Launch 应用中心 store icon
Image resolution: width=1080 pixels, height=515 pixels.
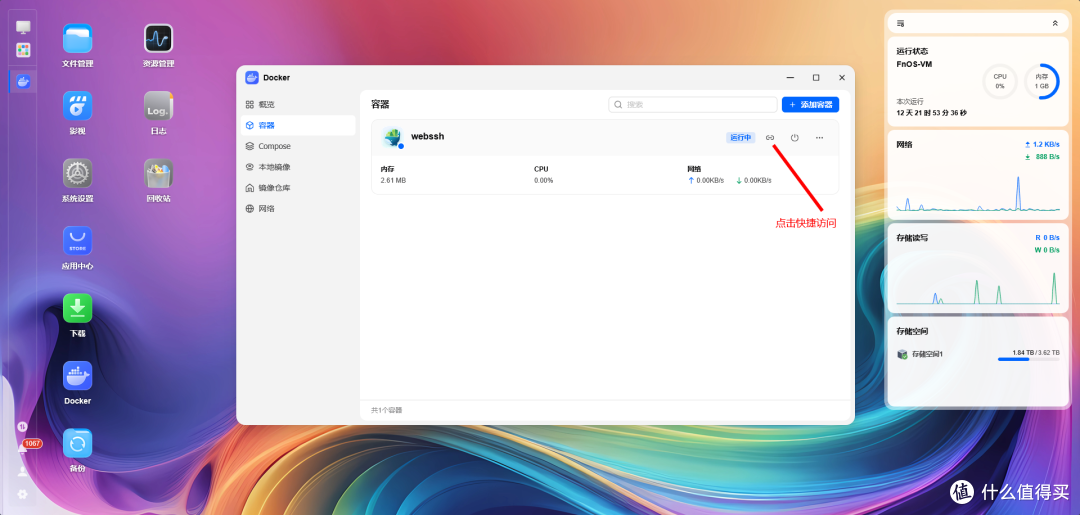(77, 241)
